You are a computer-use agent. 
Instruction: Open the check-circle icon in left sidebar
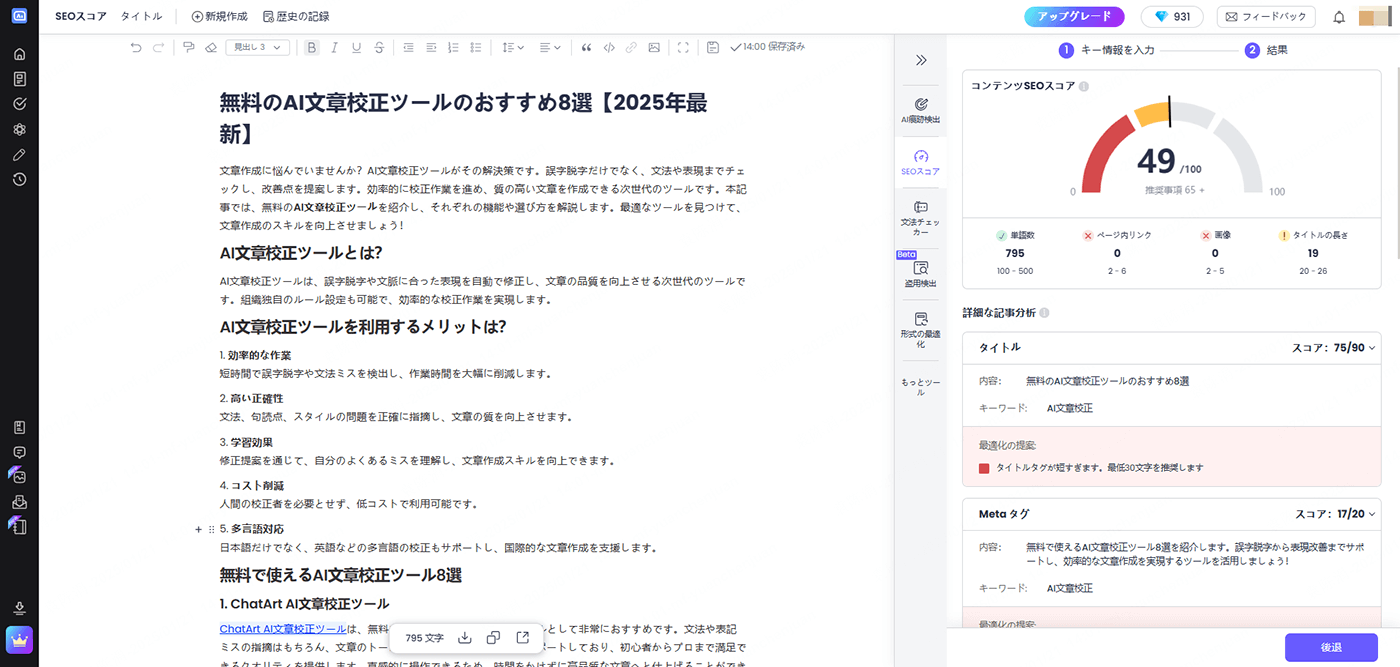click(19, 103)
